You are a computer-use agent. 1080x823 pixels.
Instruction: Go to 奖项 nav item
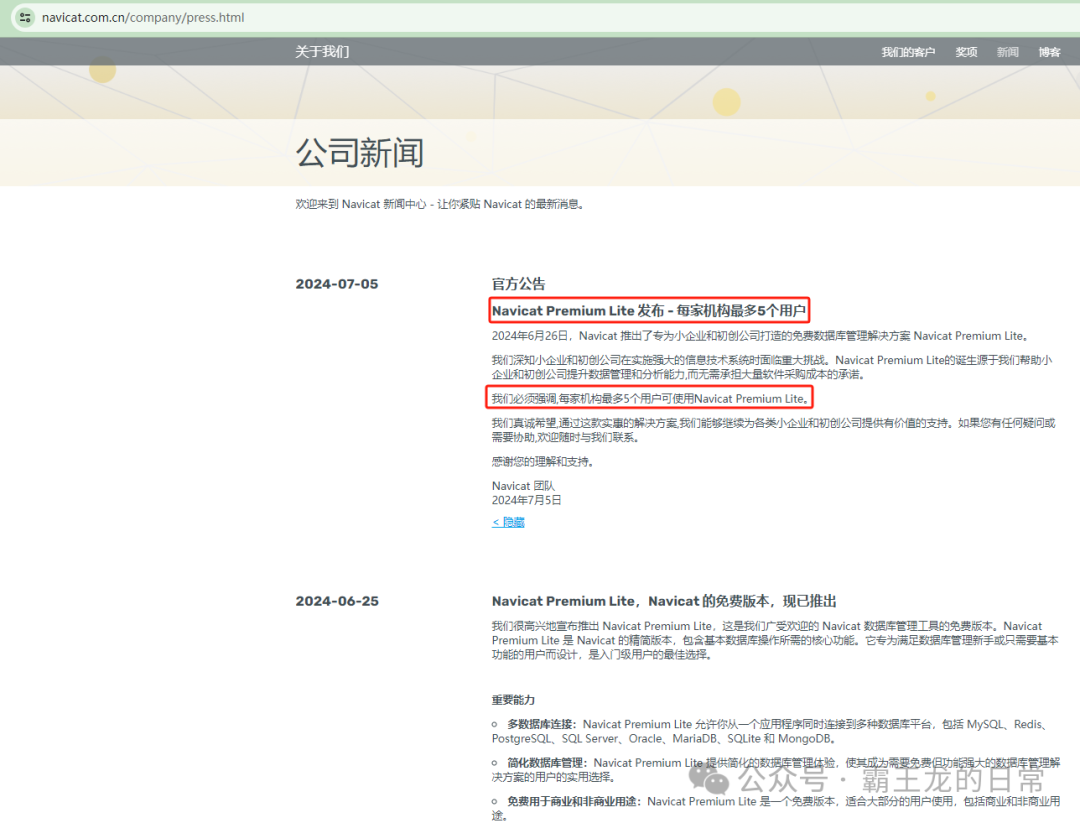tap(966, 52)
